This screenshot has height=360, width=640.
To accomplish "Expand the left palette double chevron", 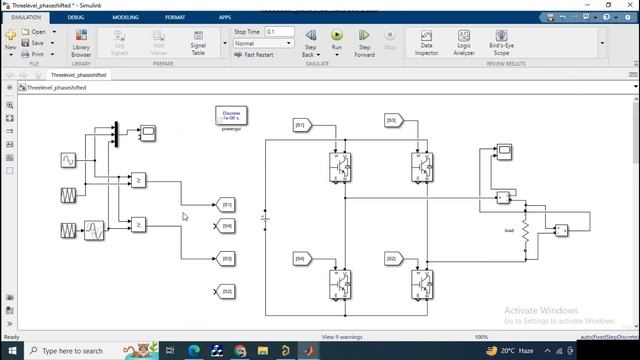I will click(10, 324).
